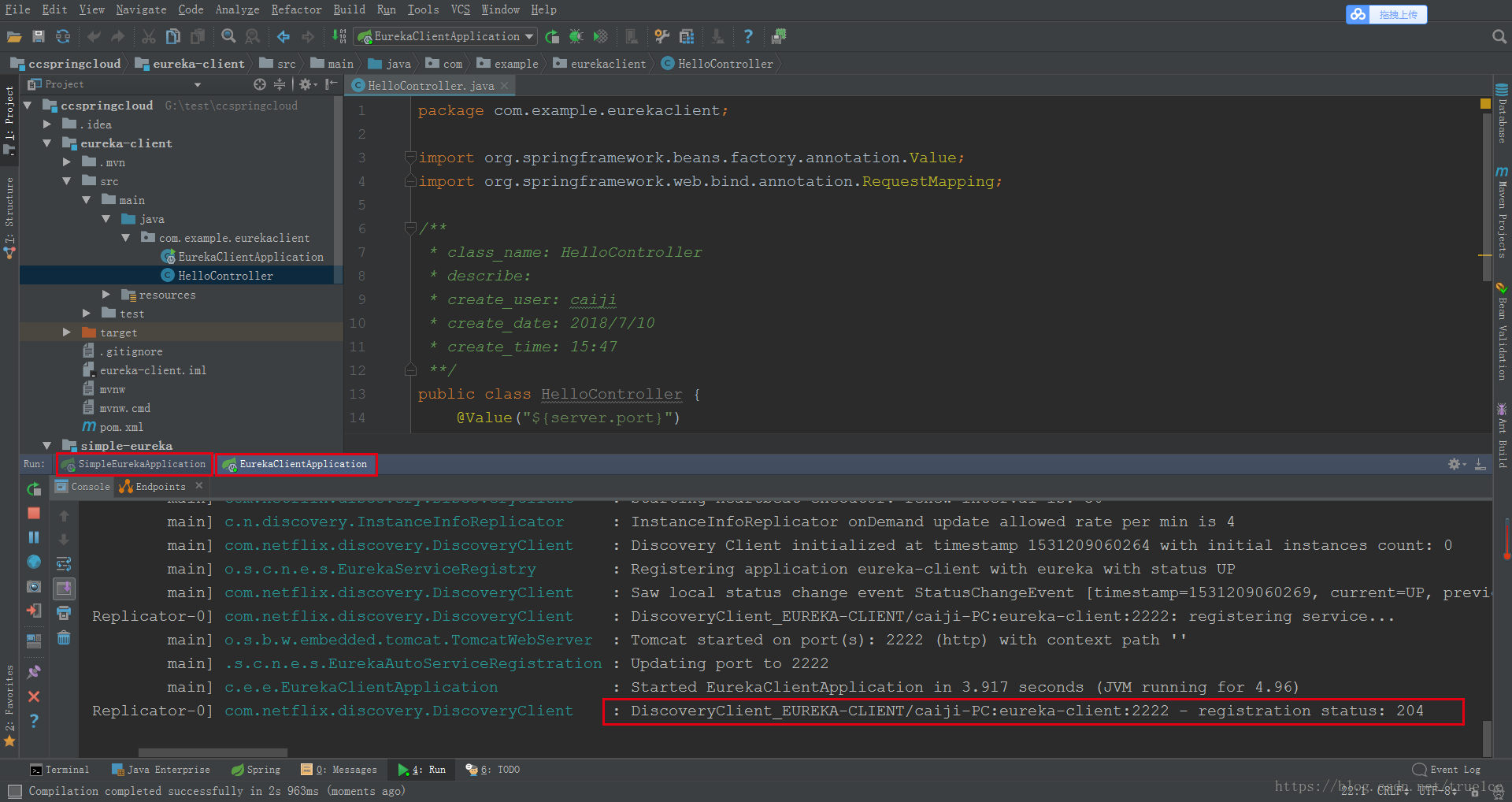
Task: Click the blue Back navigation arrow
Action: click(283, 36)
